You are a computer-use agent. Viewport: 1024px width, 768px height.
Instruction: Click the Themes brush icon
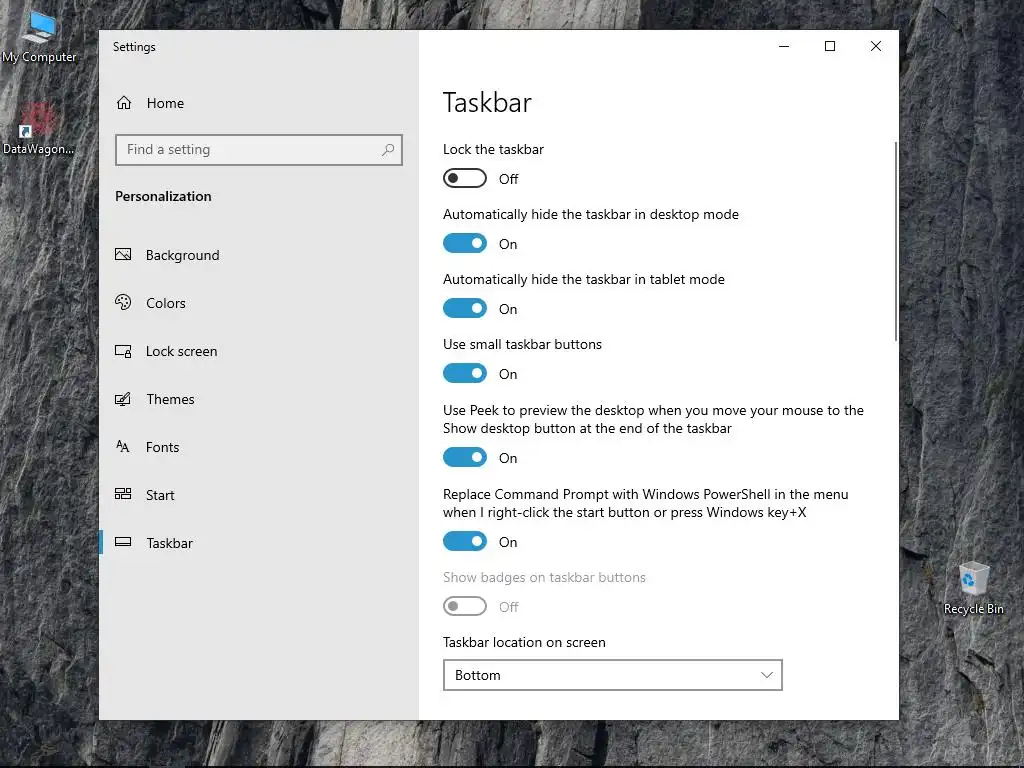click(x=123, y=398)
